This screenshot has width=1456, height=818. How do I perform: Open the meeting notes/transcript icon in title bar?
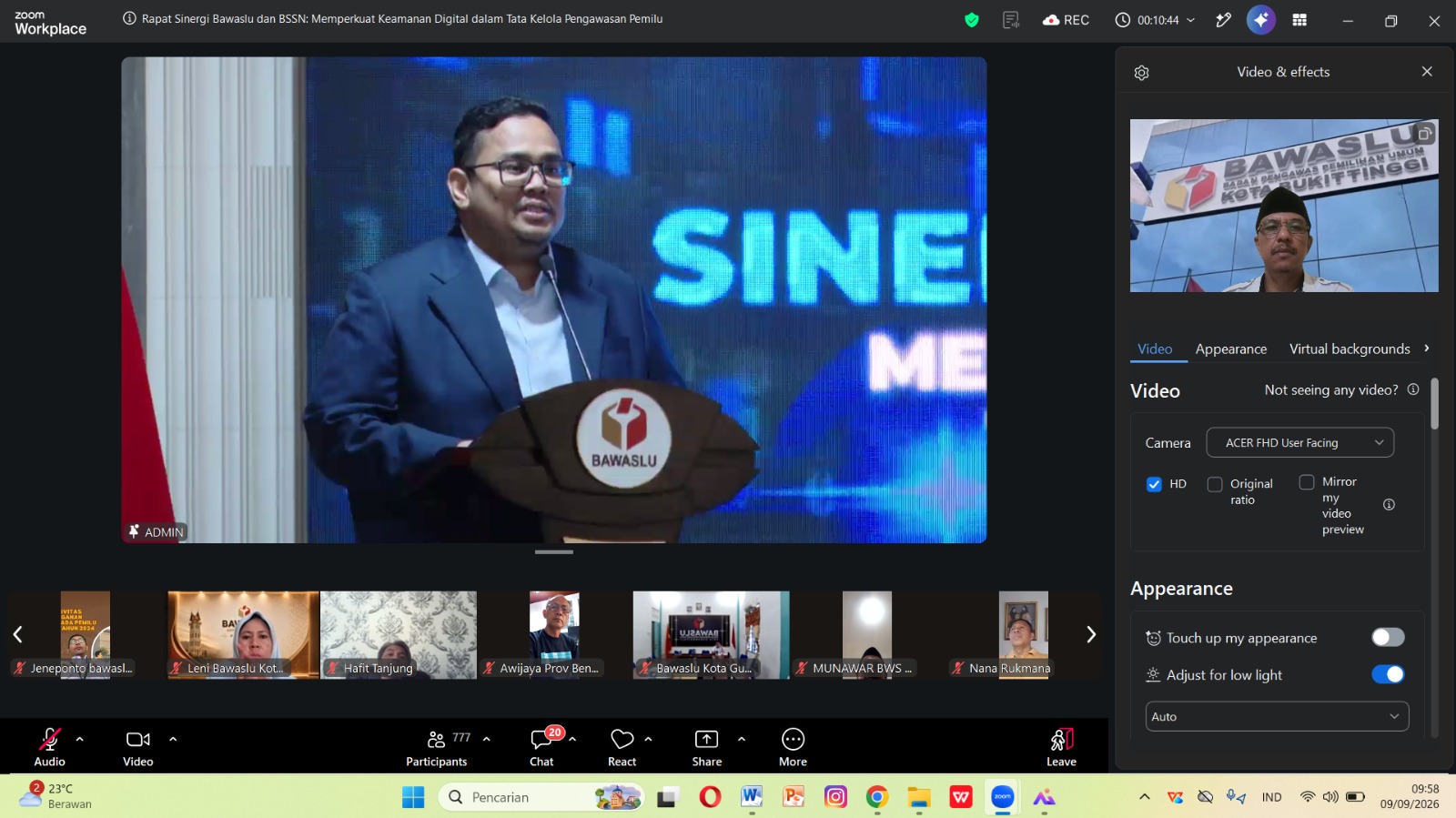coord(1011,20)
